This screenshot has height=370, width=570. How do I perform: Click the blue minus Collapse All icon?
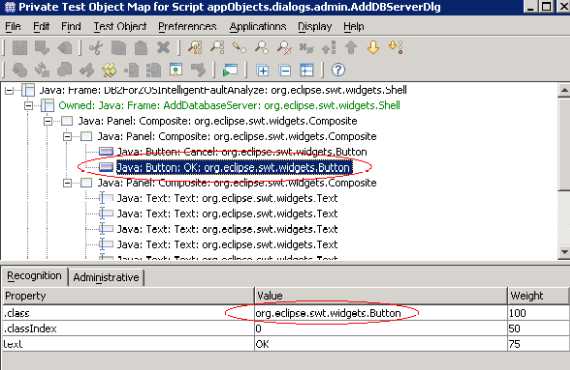click(x=285, y=70)
